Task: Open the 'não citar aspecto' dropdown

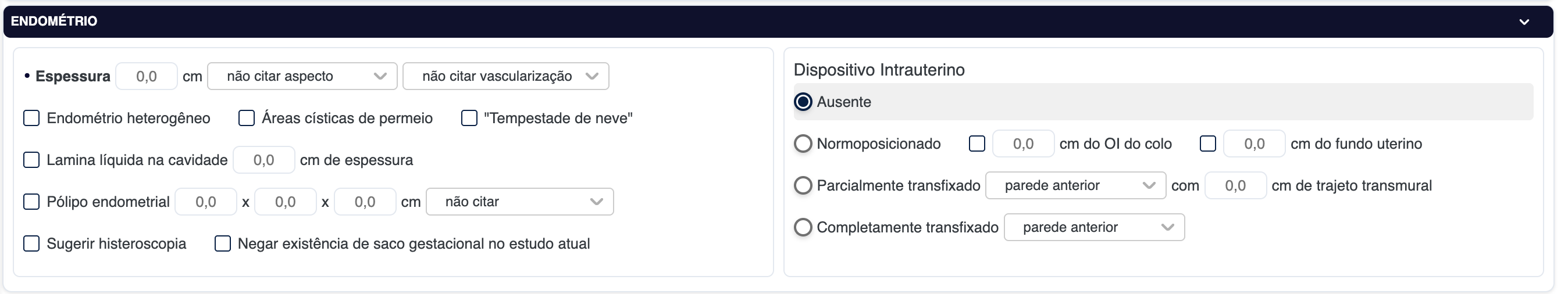Action: (x=302, y=76)
